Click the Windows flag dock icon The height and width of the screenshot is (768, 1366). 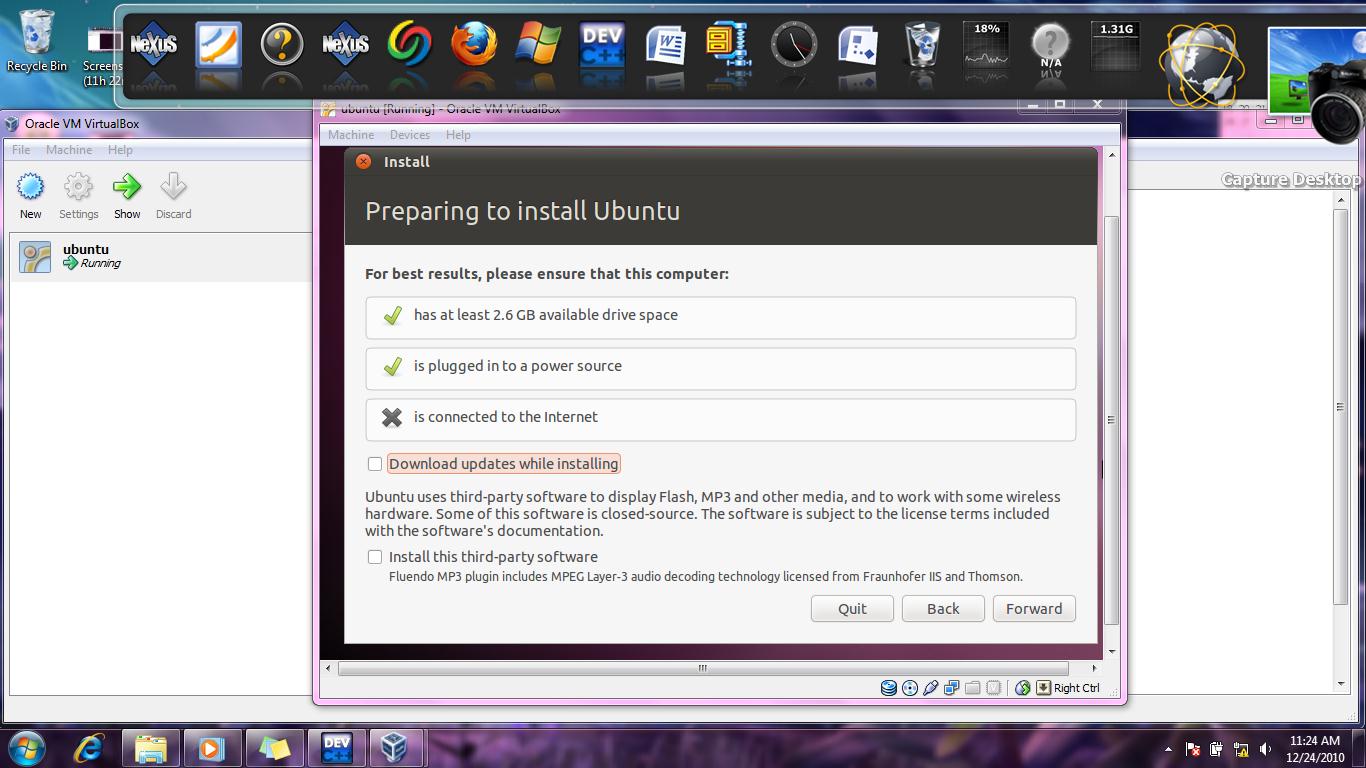538,44
